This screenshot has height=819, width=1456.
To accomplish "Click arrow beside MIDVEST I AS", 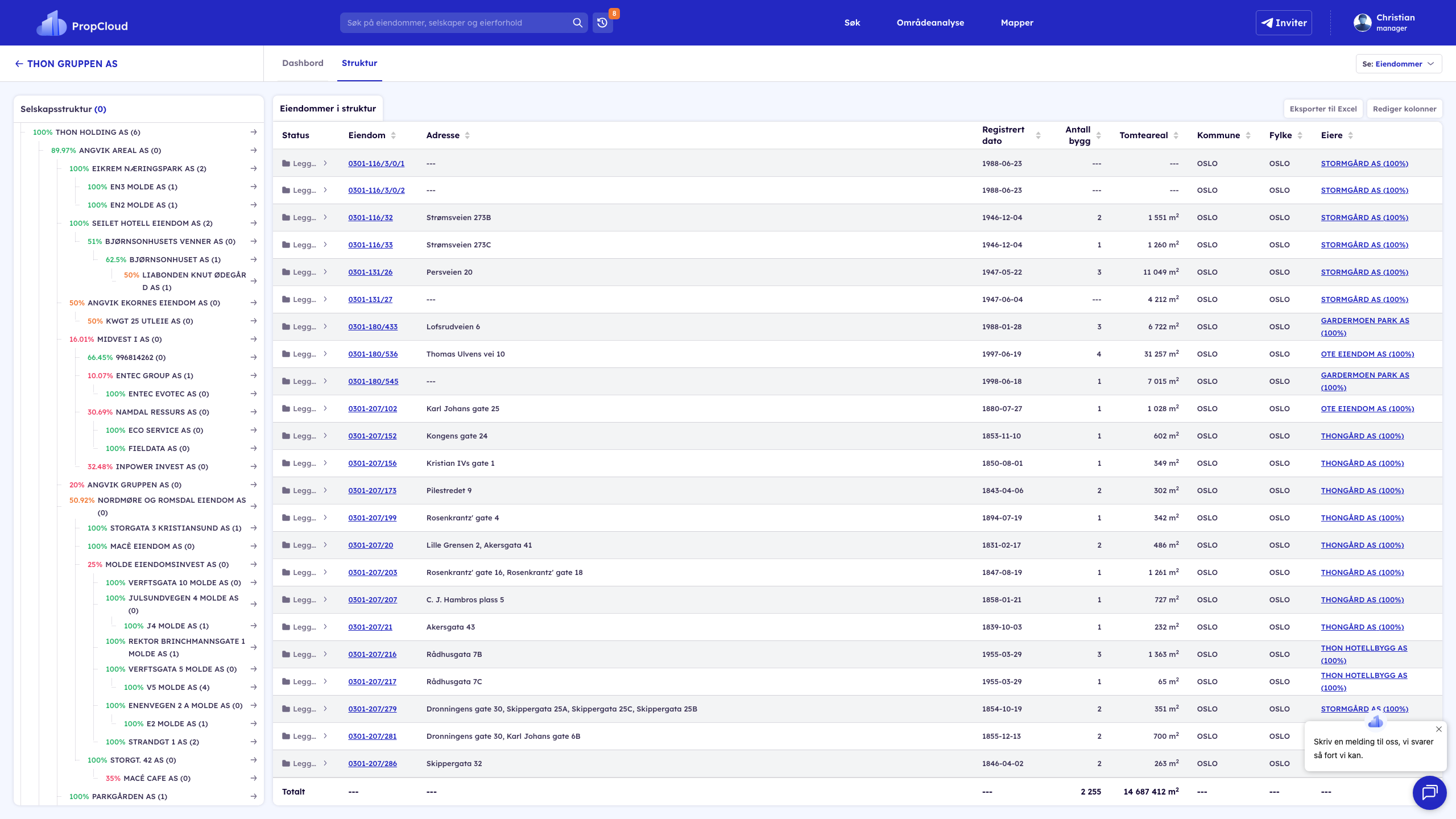I will pos(254,339).
